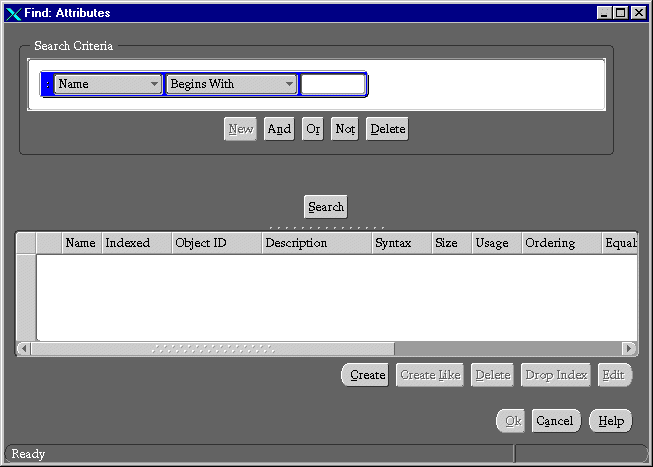Click the Indexed column header
The image size is (653, 467).
click(135, 243)
